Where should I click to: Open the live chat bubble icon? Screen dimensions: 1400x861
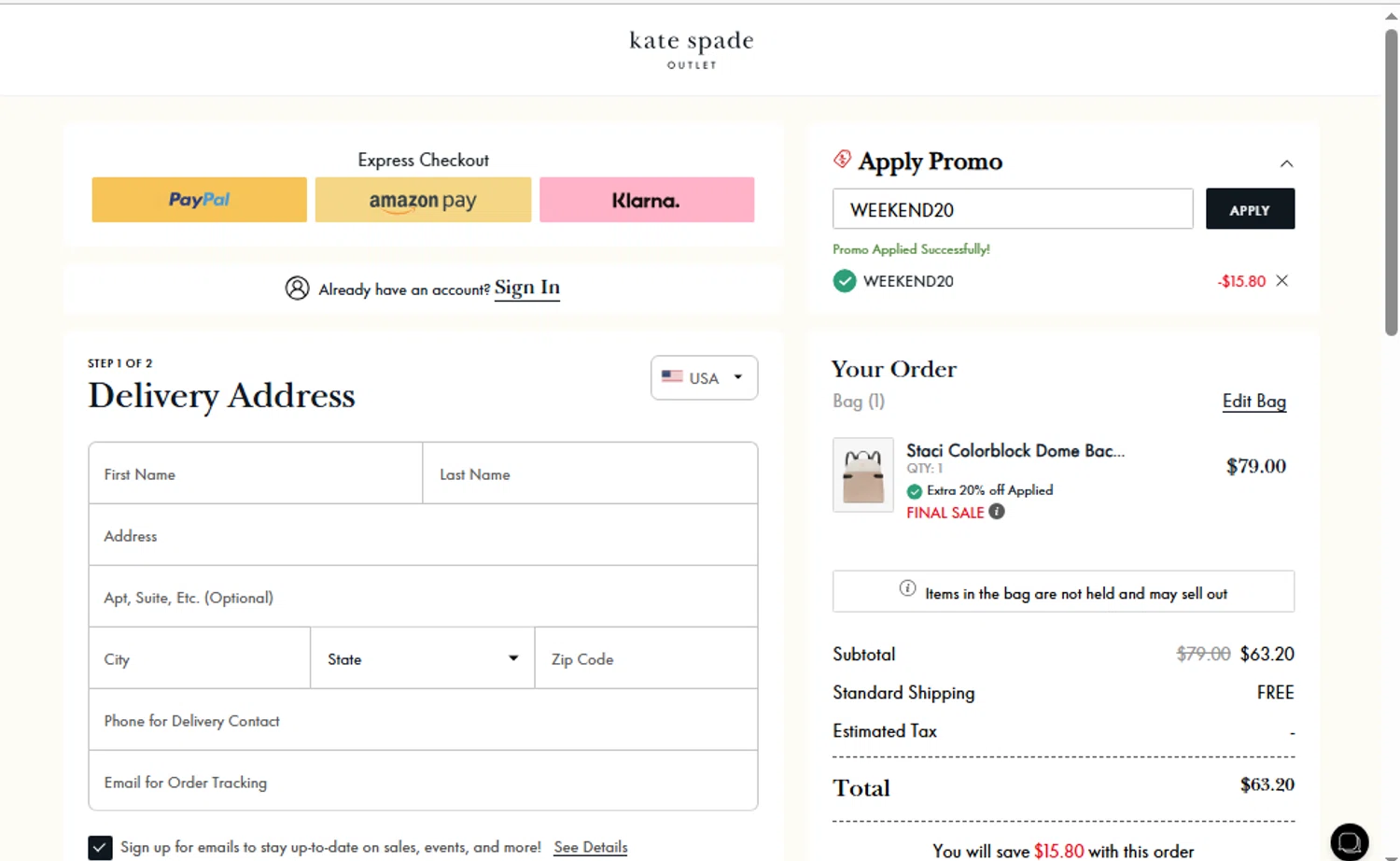point(1350,841)
